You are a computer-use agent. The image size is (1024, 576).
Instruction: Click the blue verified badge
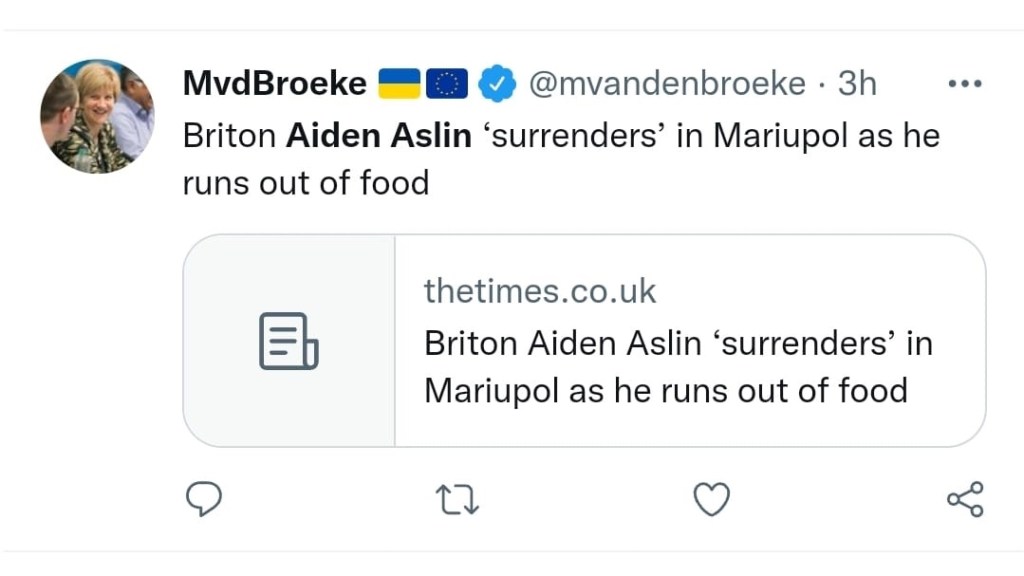496,85
